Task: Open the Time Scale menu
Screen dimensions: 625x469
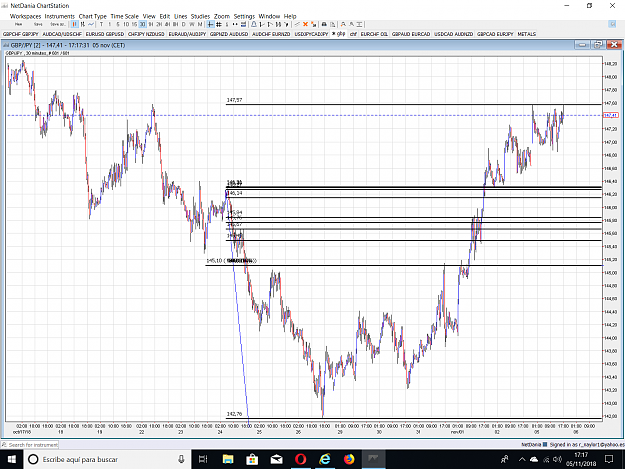Action: pyautogui.click(x=124, y=16)
